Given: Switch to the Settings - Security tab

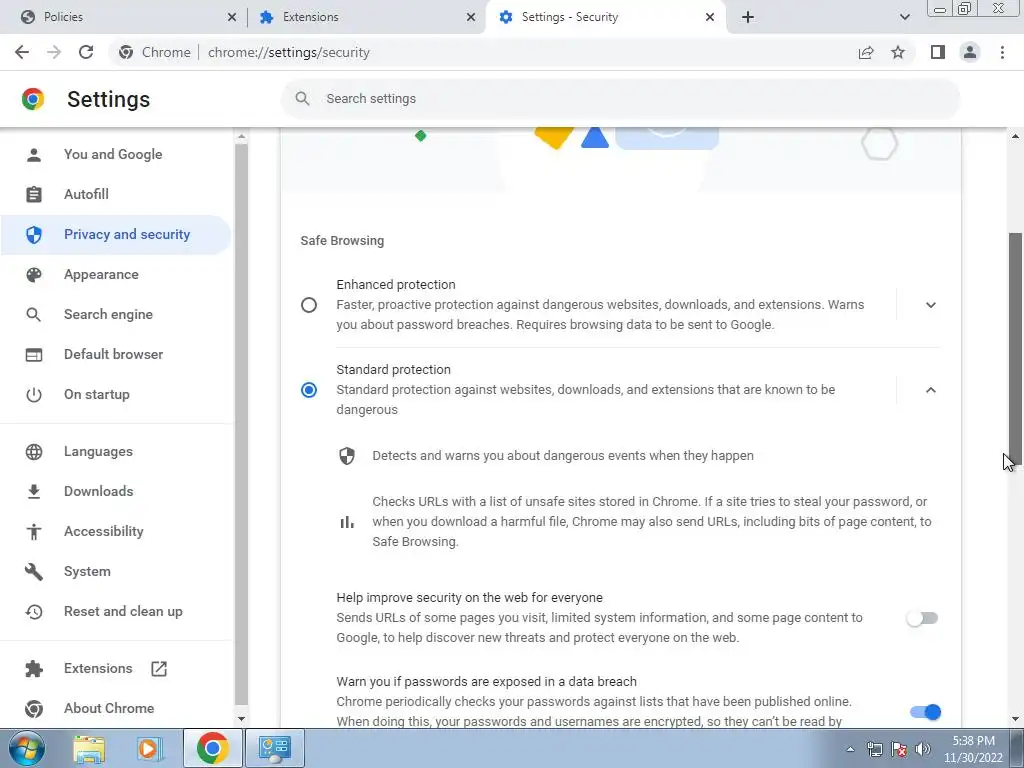Looking at the screenshot, I should coord(605,17).
